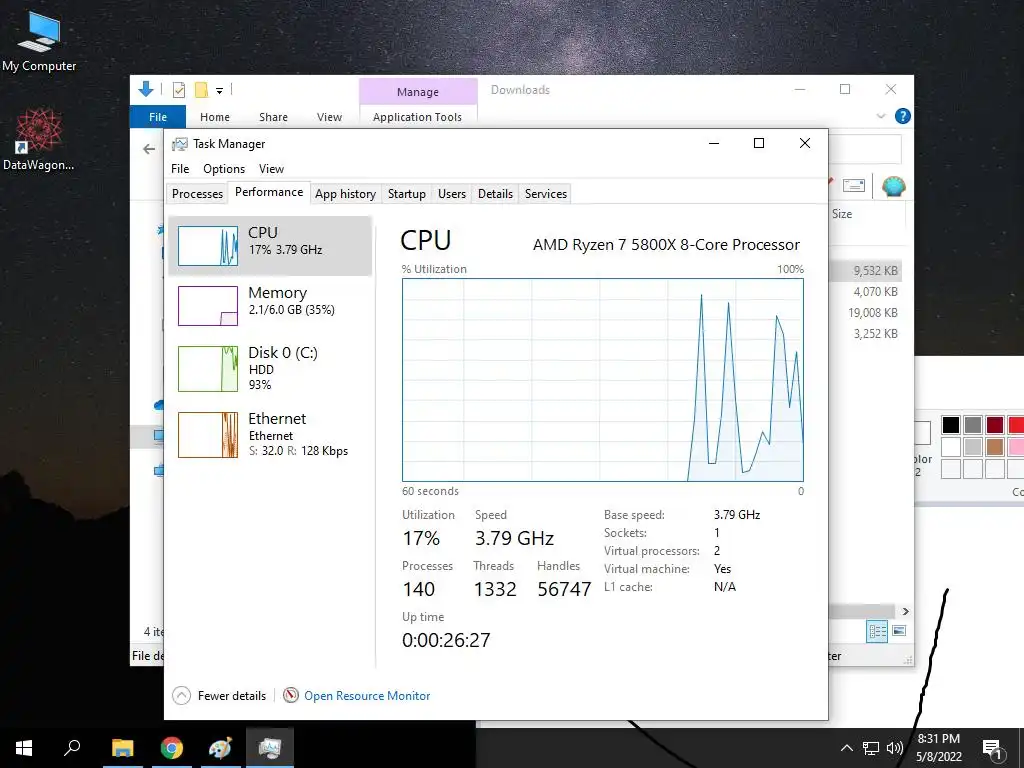Select the 4,070 KB file row
The width and height of the screenshot is (1024, 768).
(x=866, y=291)
